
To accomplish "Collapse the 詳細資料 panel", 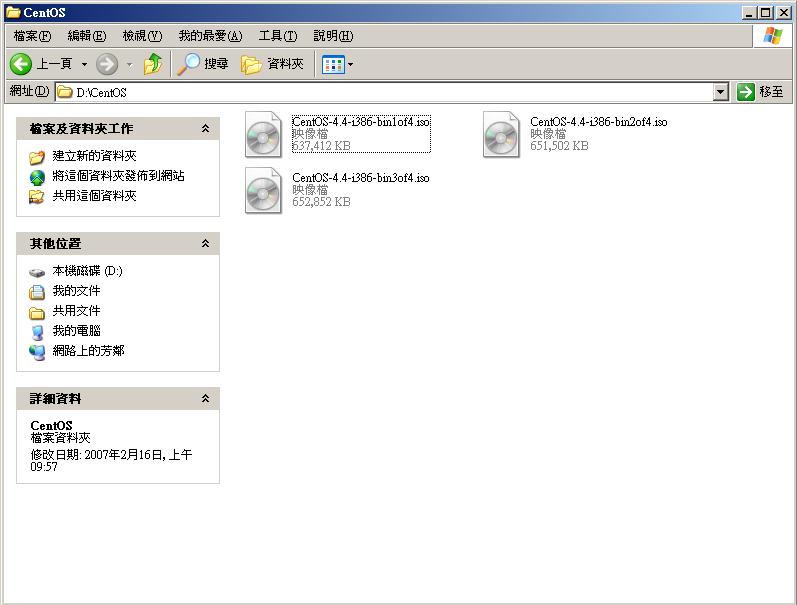I will point(205,399).
